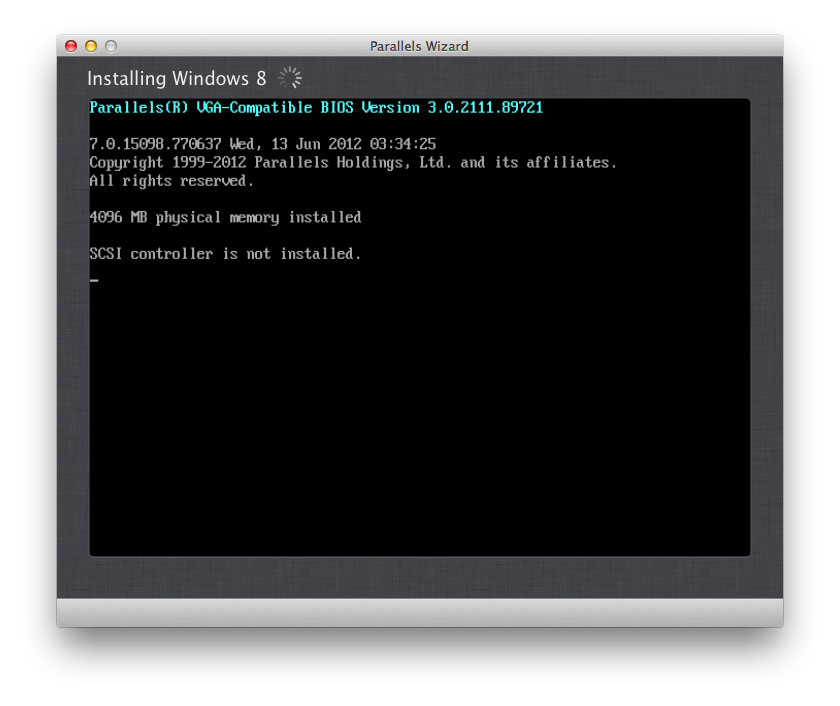Screen dimensions: 840x706
Task: Click the Installing Windows 8 heading
Action: point(177,79)
